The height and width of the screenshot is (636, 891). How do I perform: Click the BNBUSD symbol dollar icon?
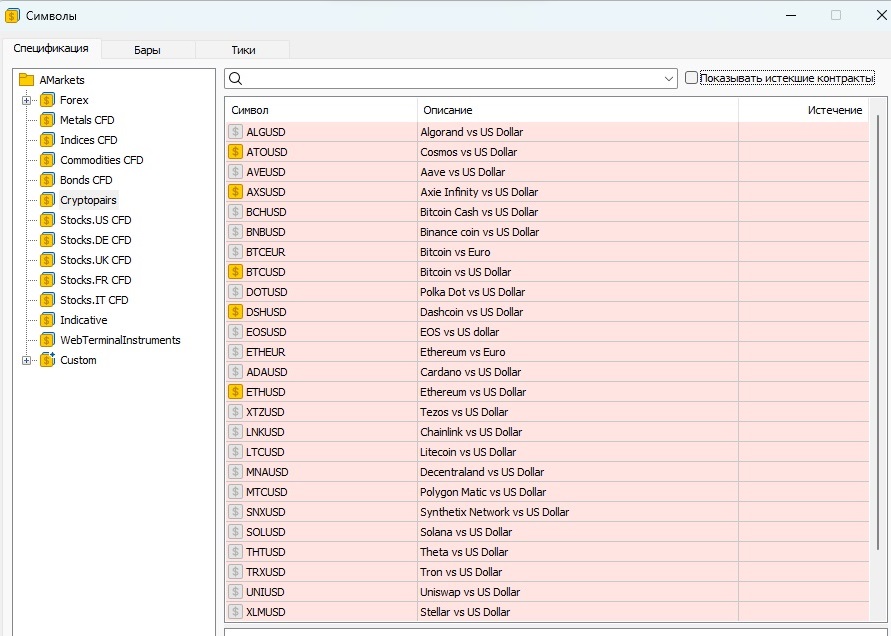pos(235,232)
